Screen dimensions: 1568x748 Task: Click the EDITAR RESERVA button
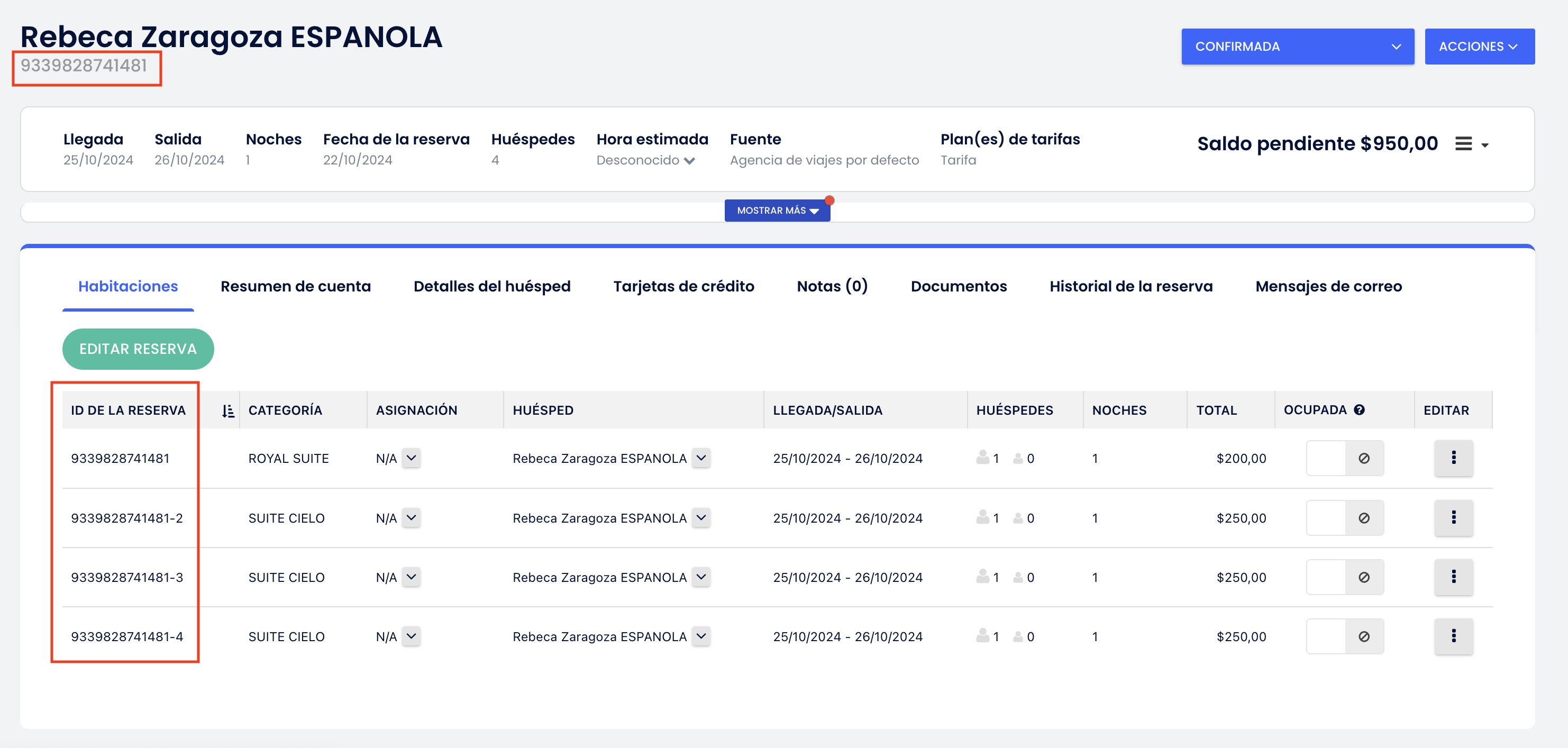(138, 349)
